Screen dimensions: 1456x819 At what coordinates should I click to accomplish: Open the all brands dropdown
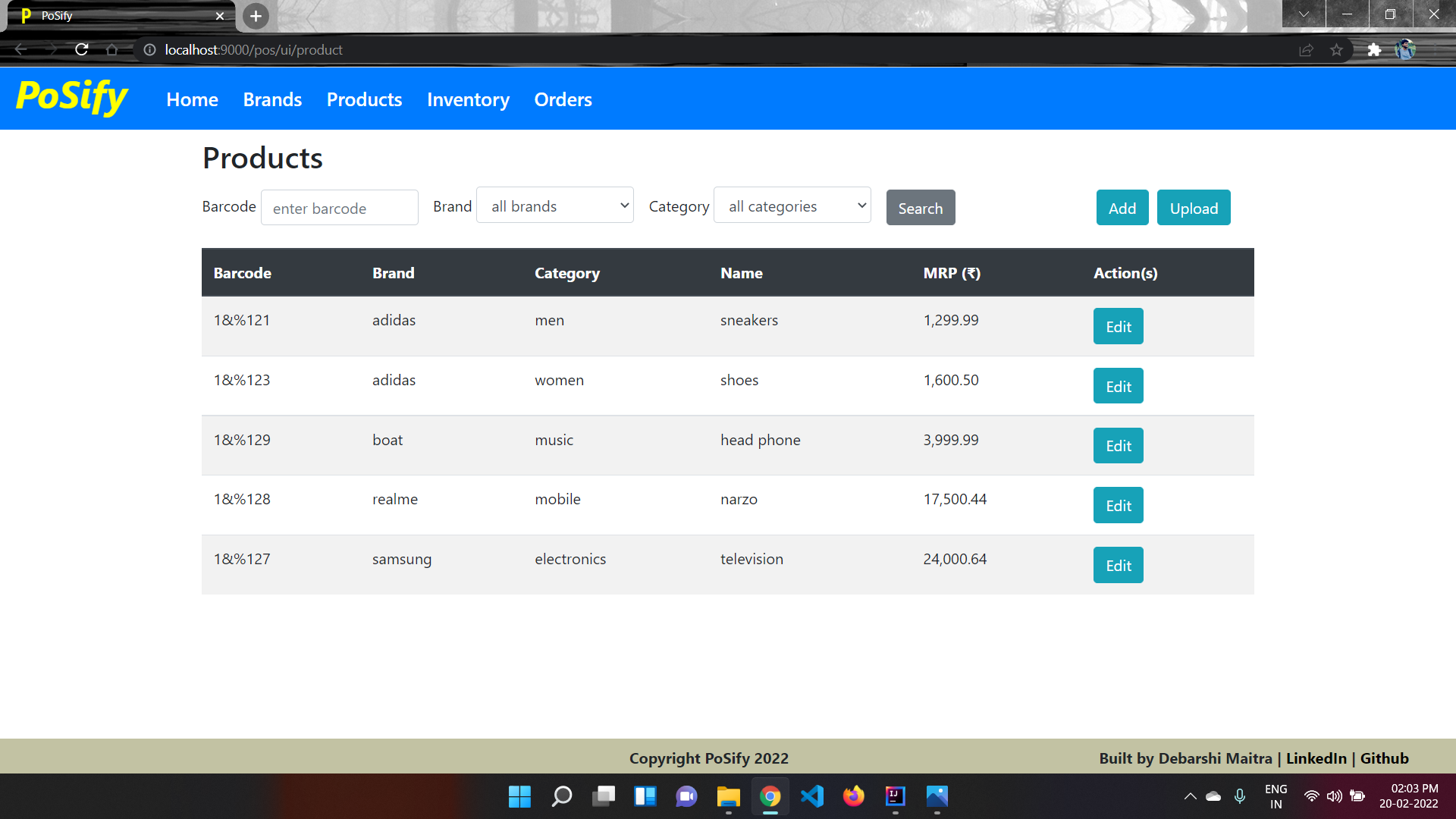click(x=554, y=205)
